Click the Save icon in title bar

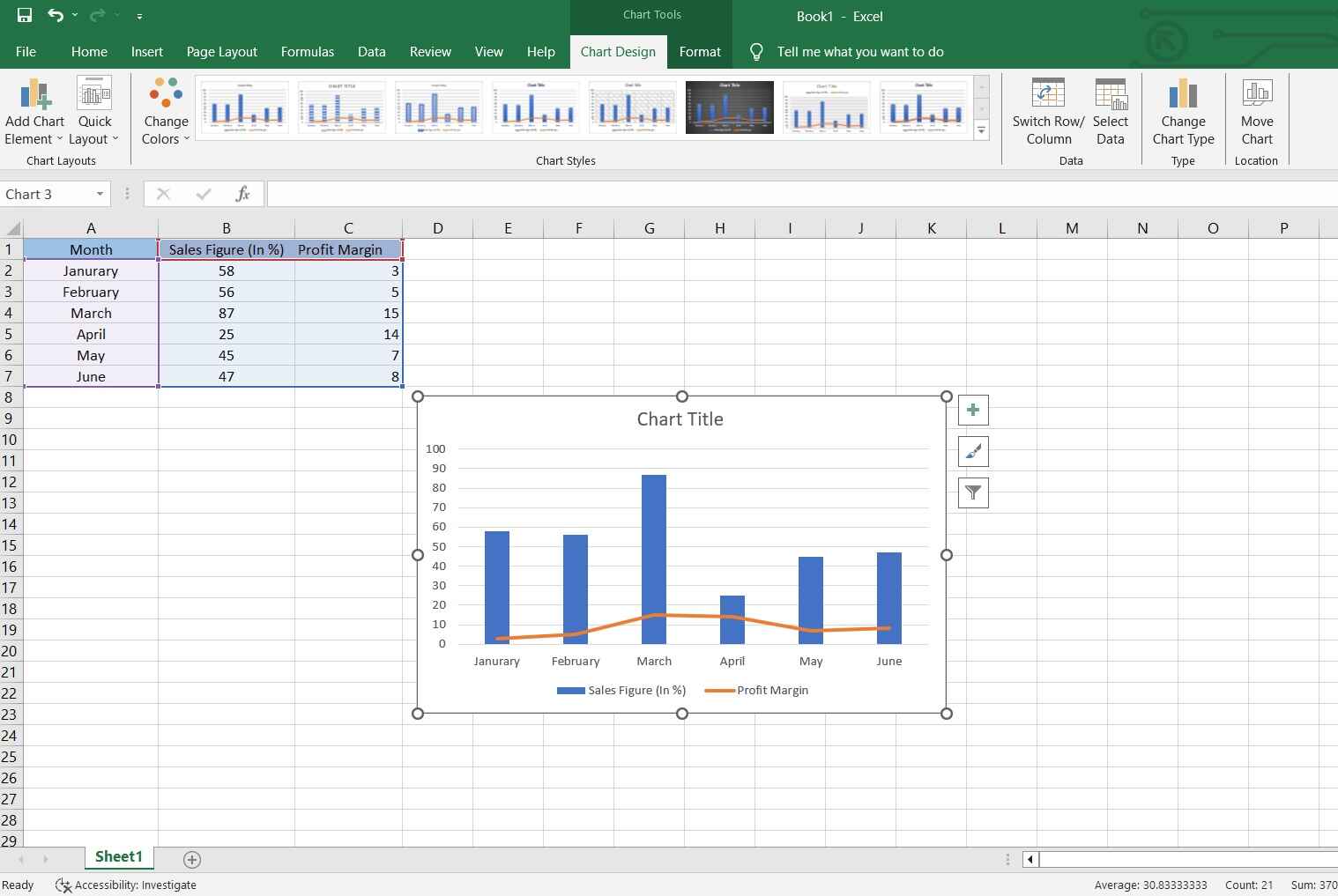pyautogui.click(x=25, y=15)
